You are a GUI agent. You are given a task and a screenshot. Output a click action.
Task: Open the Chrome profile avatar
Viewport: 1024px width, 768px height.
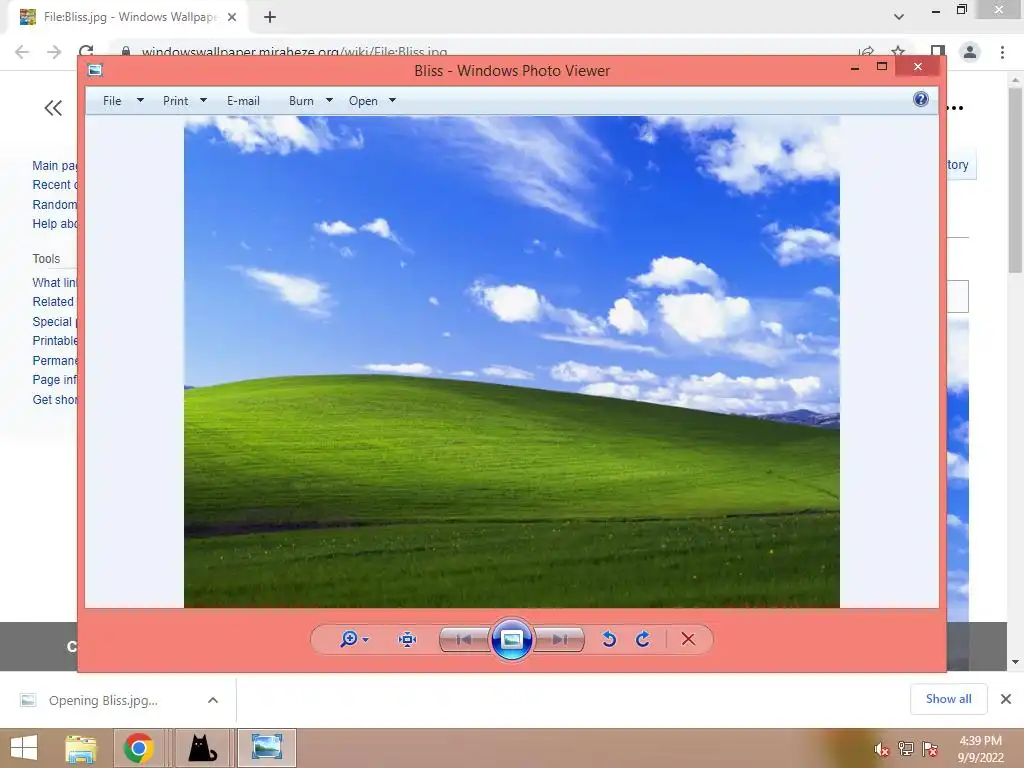coord(970,52)
